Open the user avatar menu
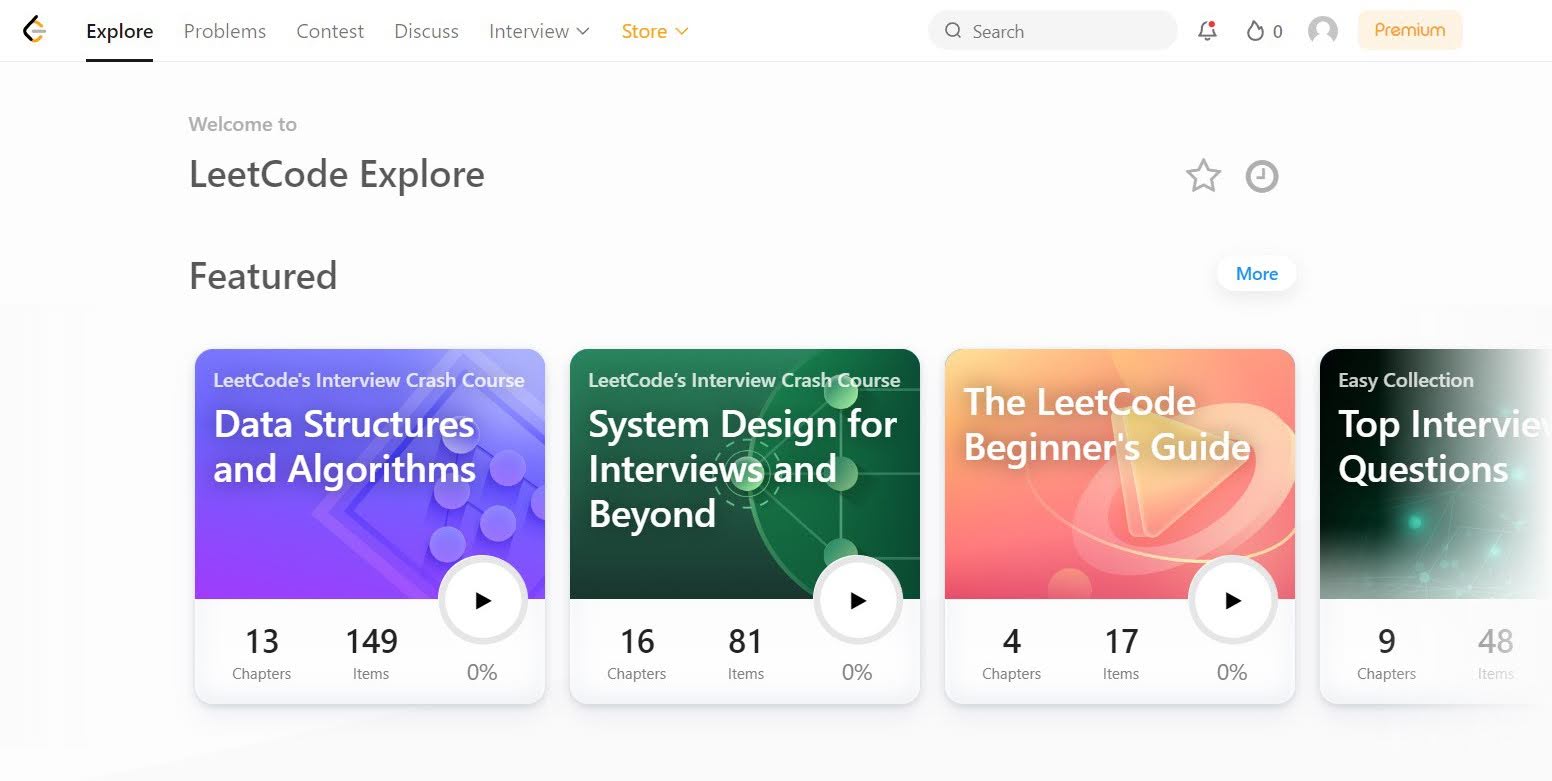 (x=1322, y=31)
